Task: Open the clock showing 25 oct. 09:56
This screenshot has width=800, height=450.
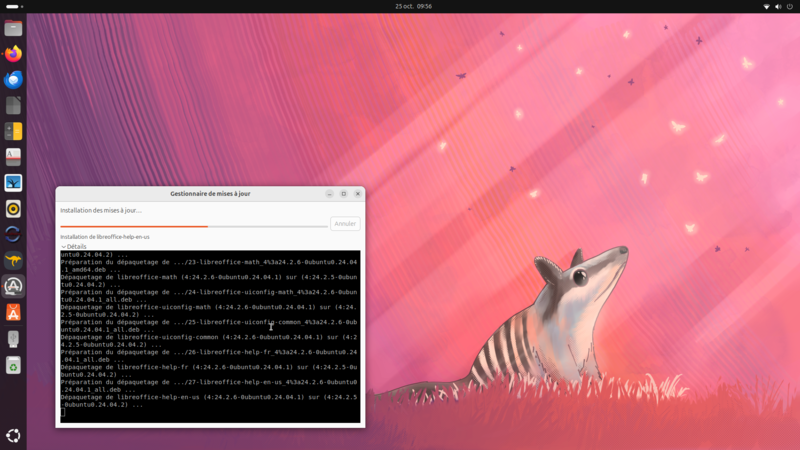Action: point(413,7)
